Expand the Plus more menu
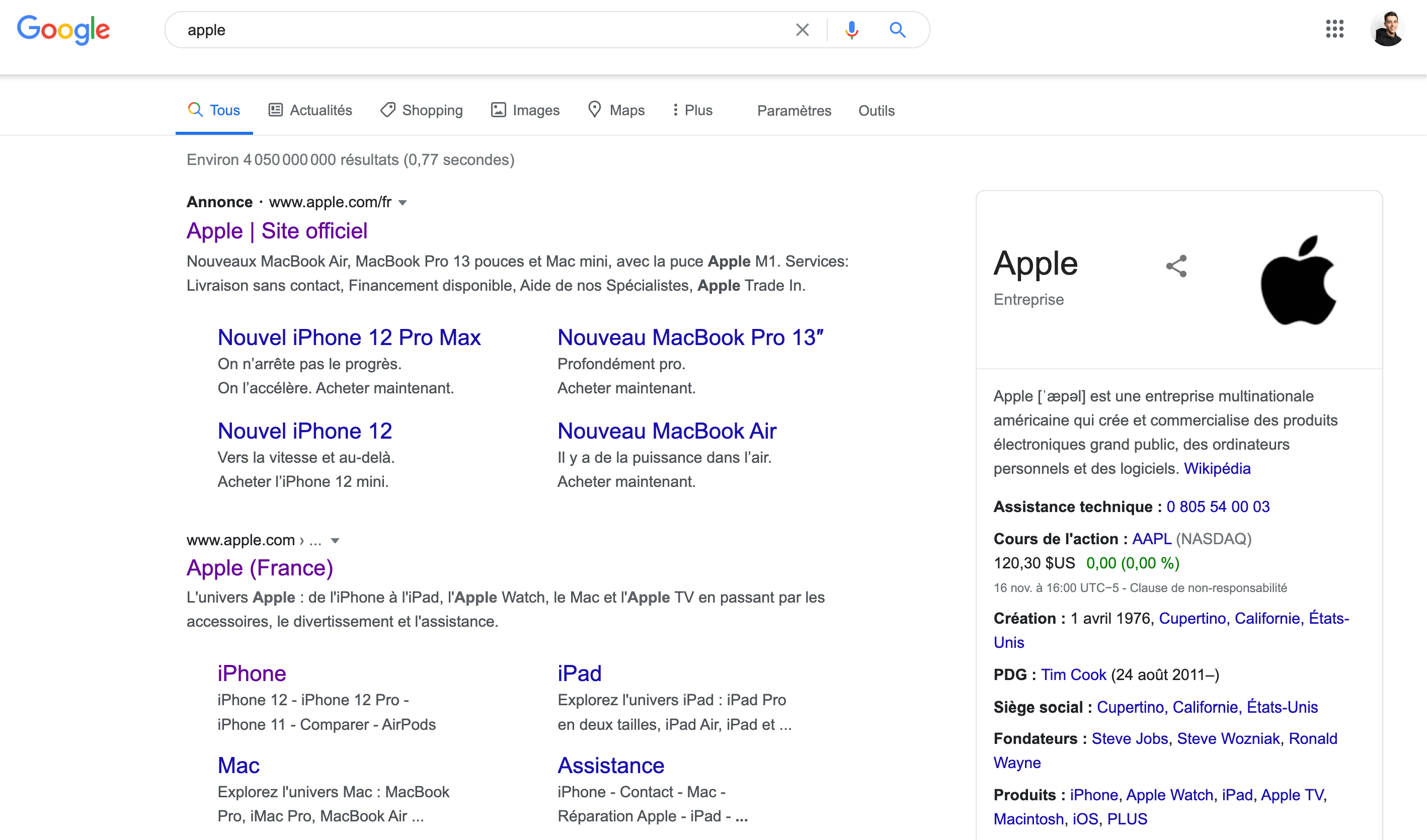 [691, 110]
